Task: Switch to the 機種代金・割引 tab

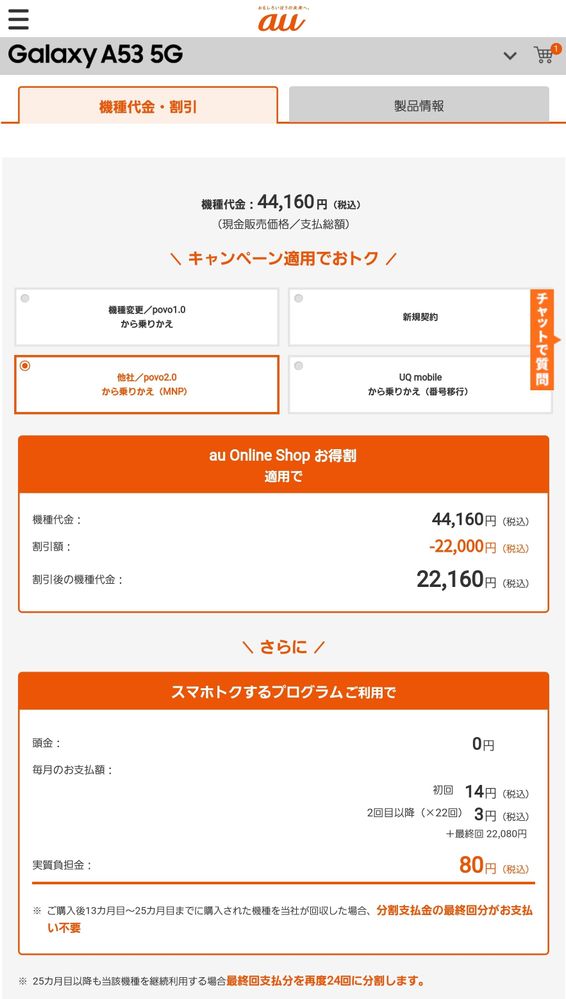Action: click(x=148, y=105)
